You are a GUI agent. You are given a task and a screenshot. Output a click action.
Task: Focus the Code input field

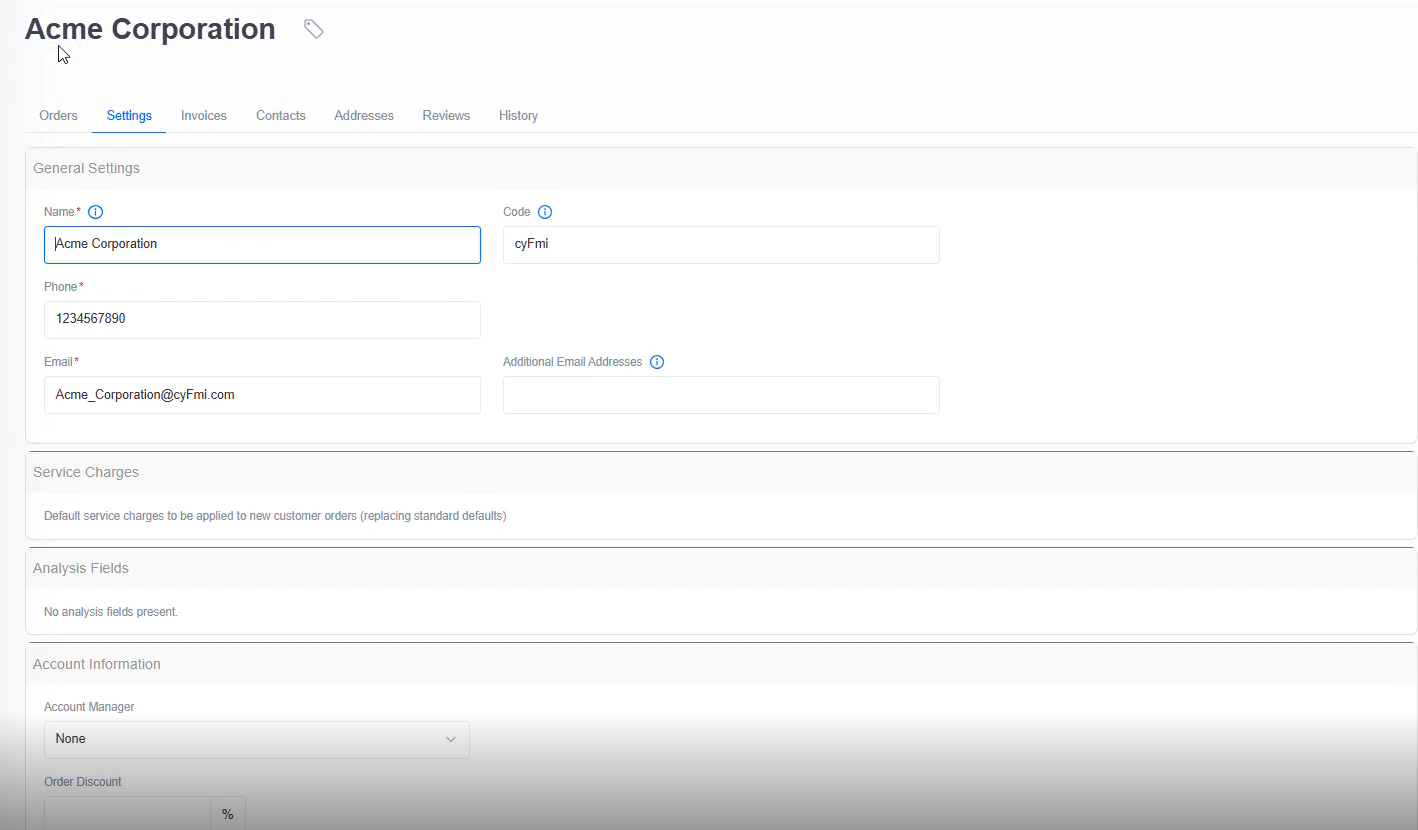(x=721, y=244)
